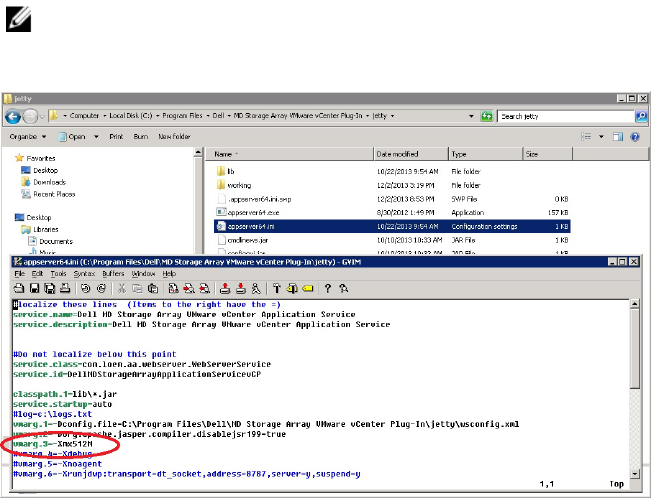Click the Burn button in Explorer toolbar
This screenshot has width=651, height=498.
click(x=141, y=136)
